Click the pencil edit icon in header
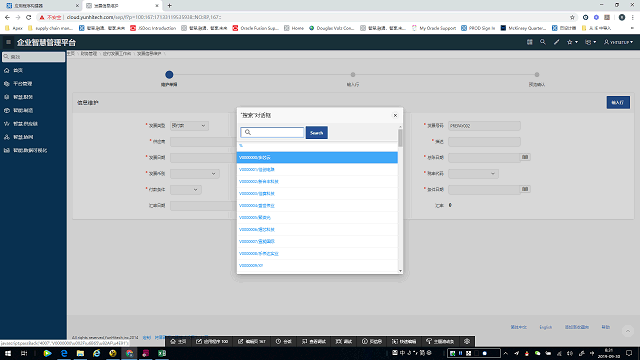The width and height of the screenshot is (640, 360). 556,42
